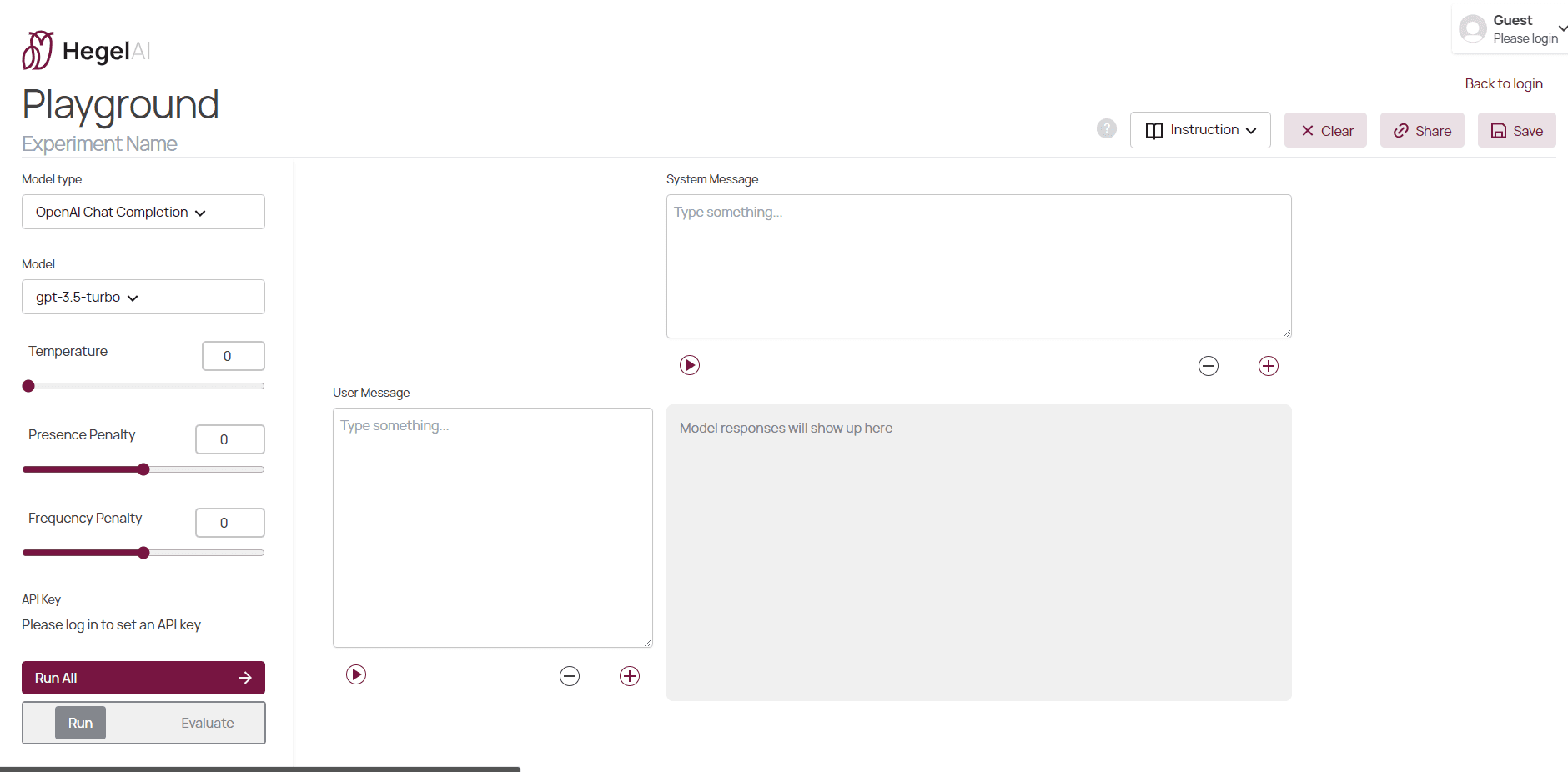Click the Clear button

1325,130
